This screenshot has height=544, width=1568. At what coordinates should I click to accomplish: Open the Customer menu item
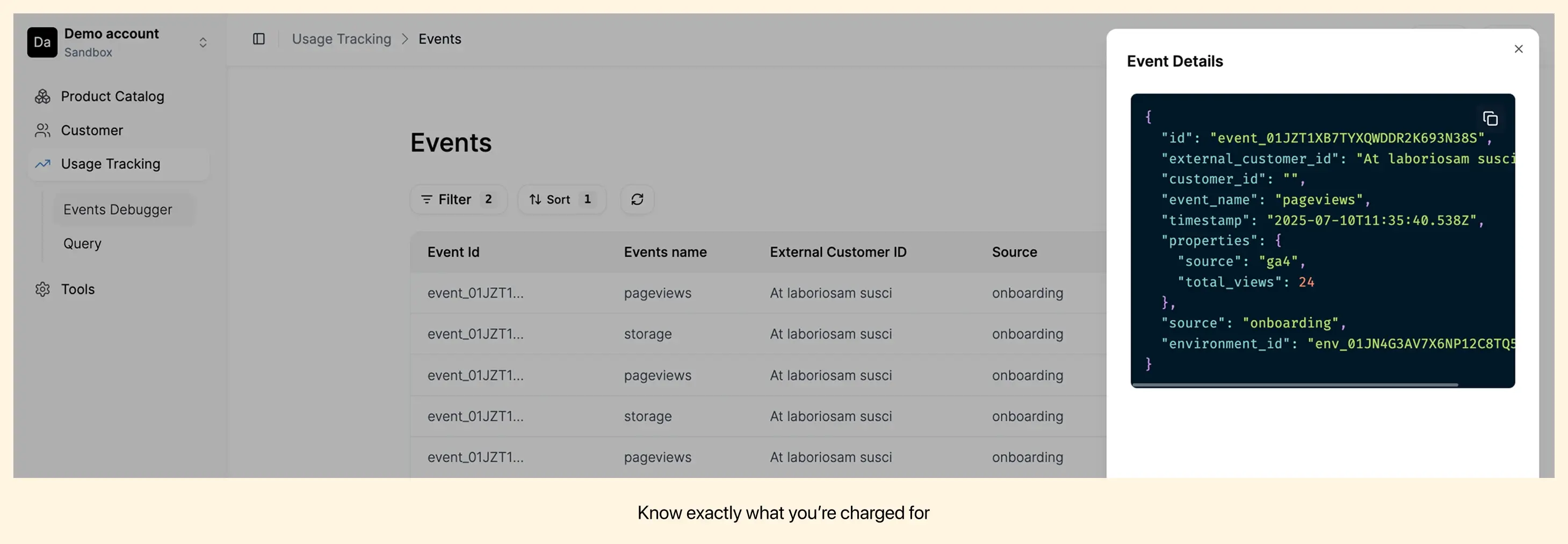tap(92, 130)
